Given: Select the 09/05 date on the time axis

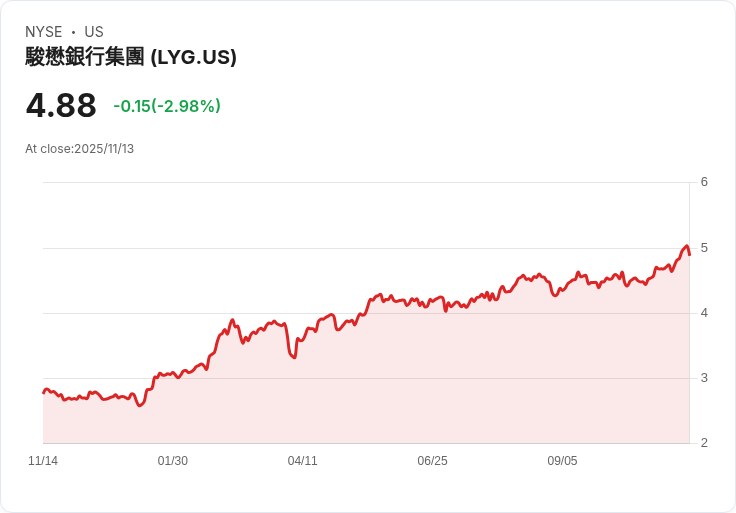Looking at the screenshot, I should pyautogui.click(x=562, y=461).
